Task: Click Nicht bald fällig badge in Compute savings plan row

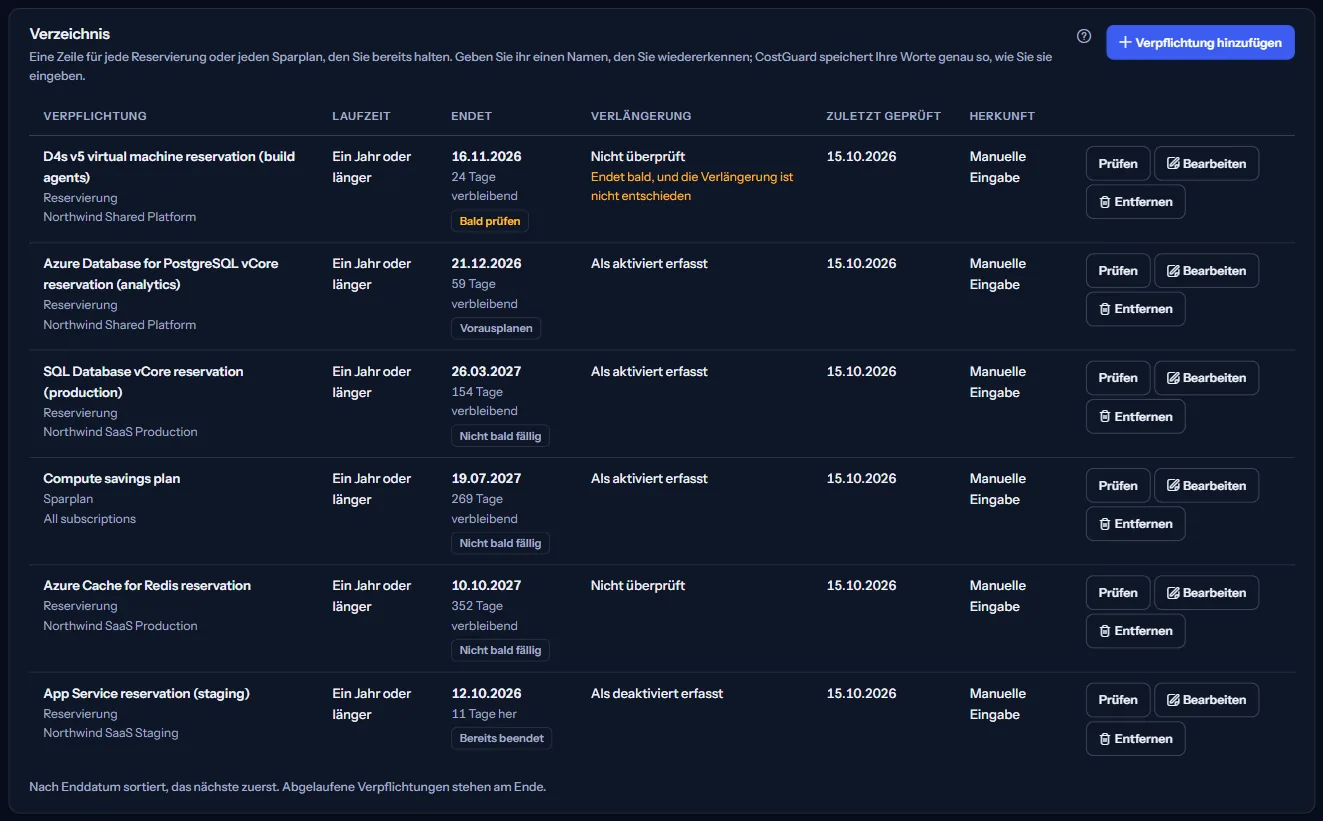Action: tap(500, 543)
